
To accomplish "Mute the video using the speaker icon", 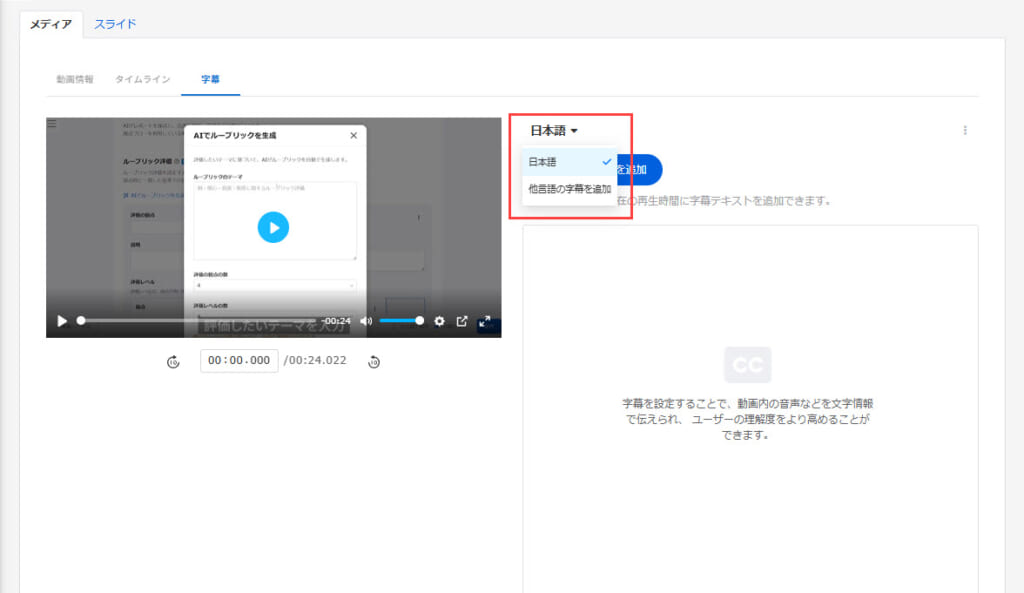I will (x=366, y=321).
